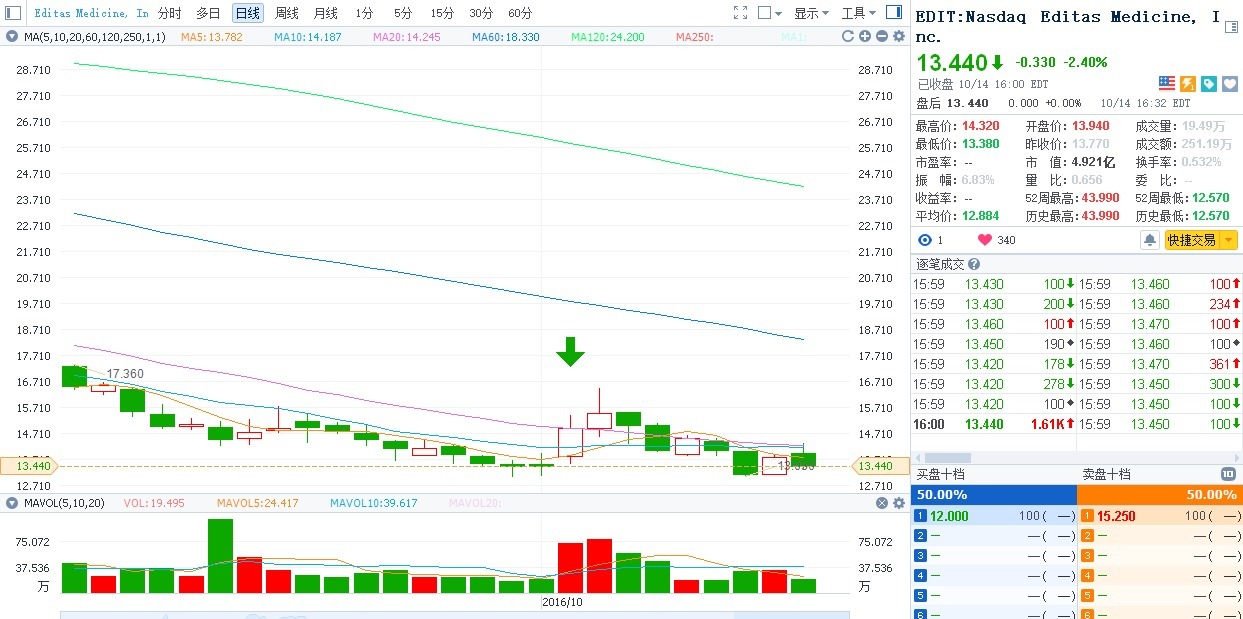Click the 快捷交易 quick trade button
Image resolution: width=1243 pixels, height=619 pixels.
(1192, 240)
